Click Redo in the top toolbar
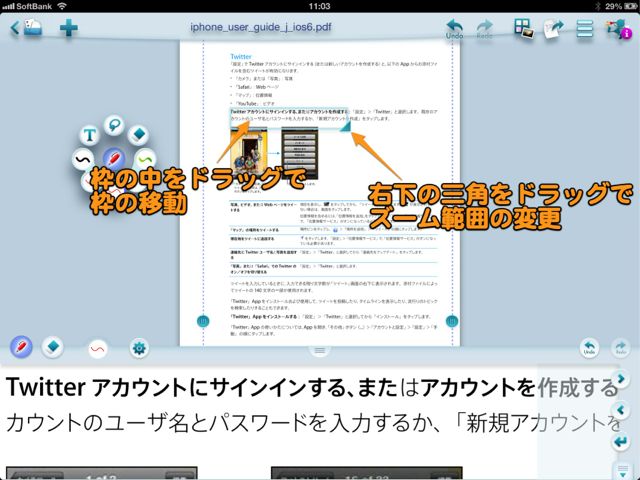 [x=484, y=29]
